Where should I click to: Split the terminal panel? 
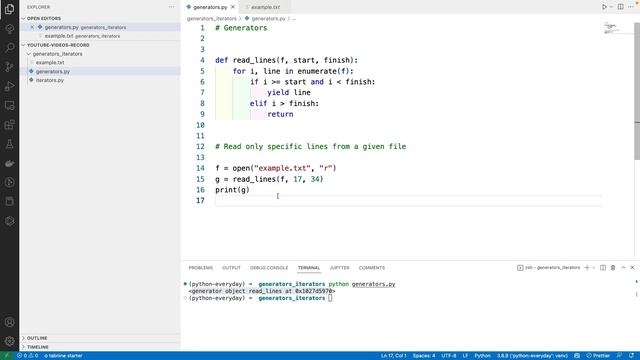[603, 268]
